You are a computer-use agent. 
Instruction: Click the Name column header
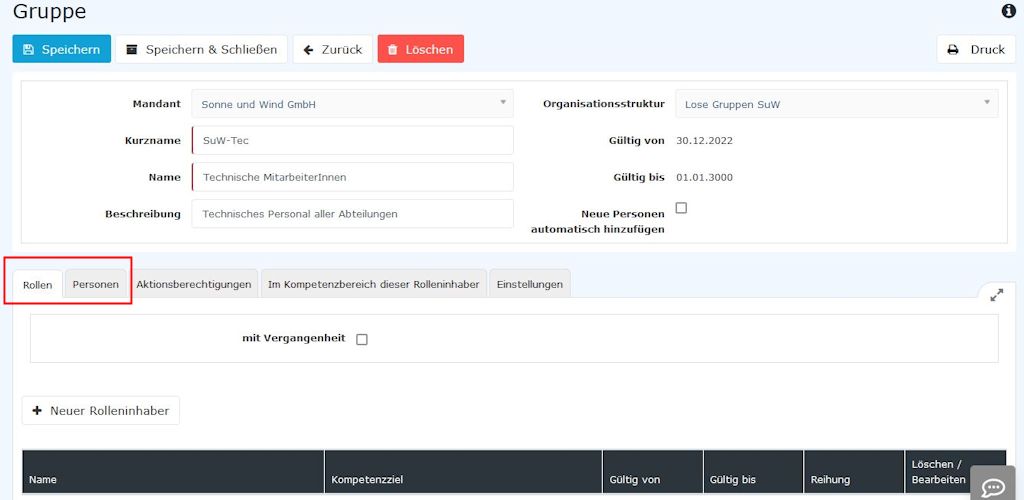pyautogui.click(x=173, y=472)
